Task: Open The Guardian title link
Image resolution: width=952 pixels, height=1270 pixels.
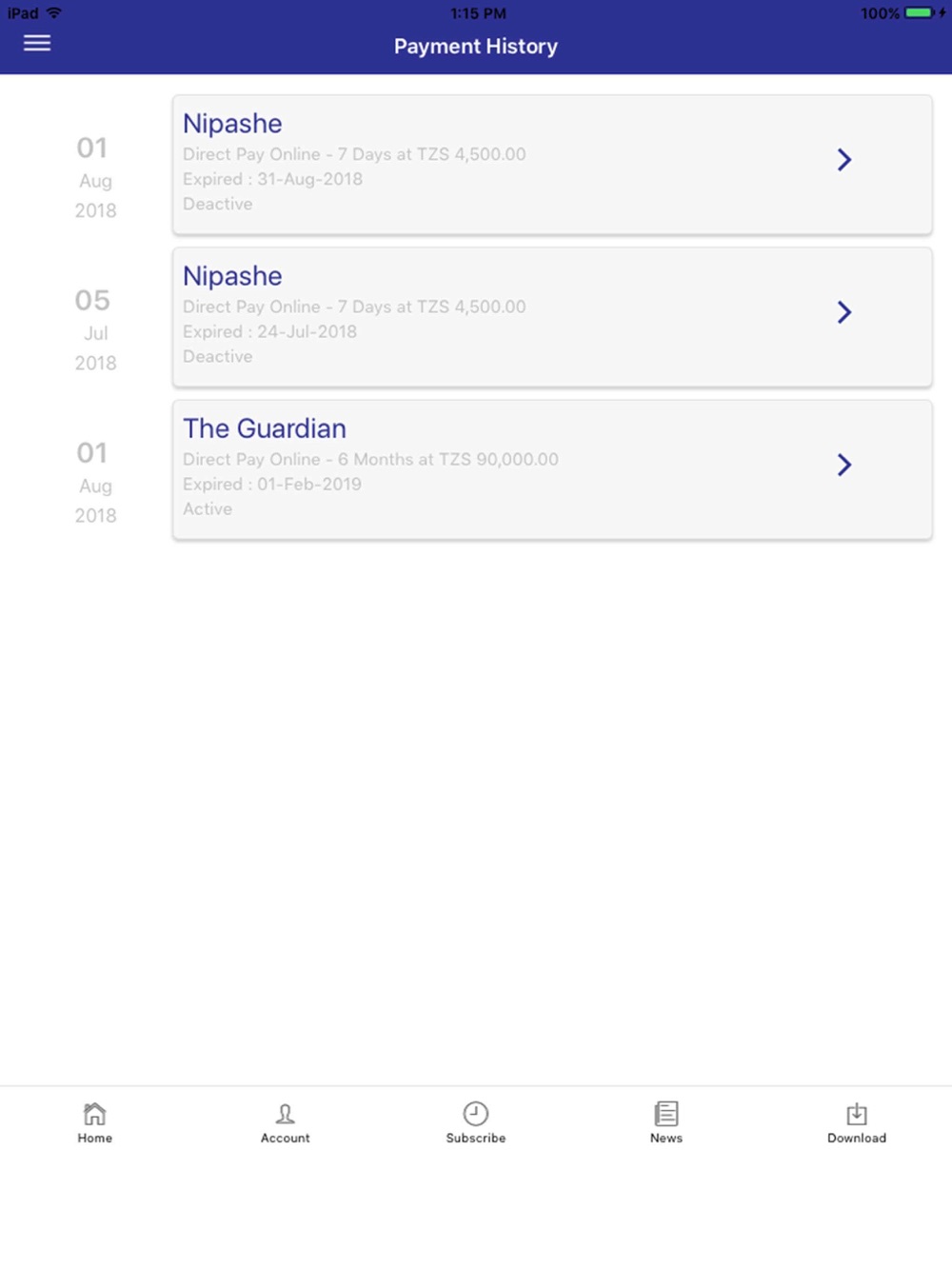Action: pos(265,428)
